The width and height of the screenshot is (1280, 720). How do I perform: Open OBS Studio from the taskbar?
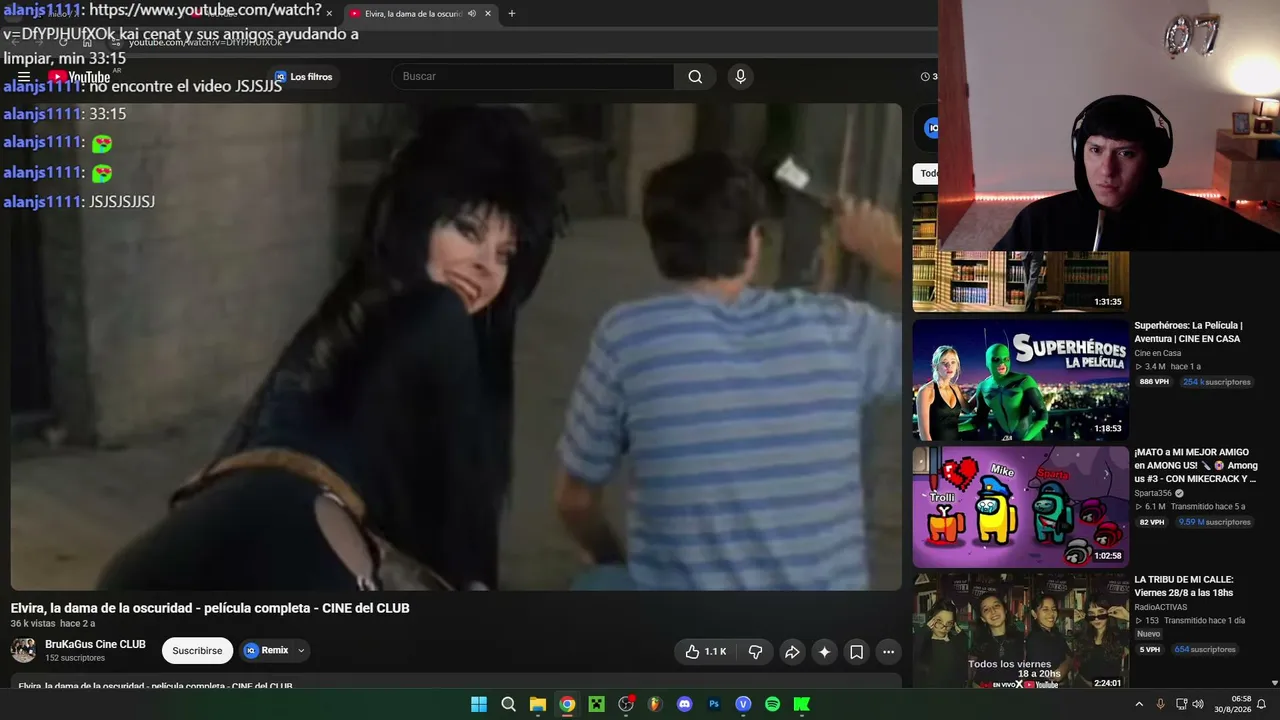coord(626,704)
